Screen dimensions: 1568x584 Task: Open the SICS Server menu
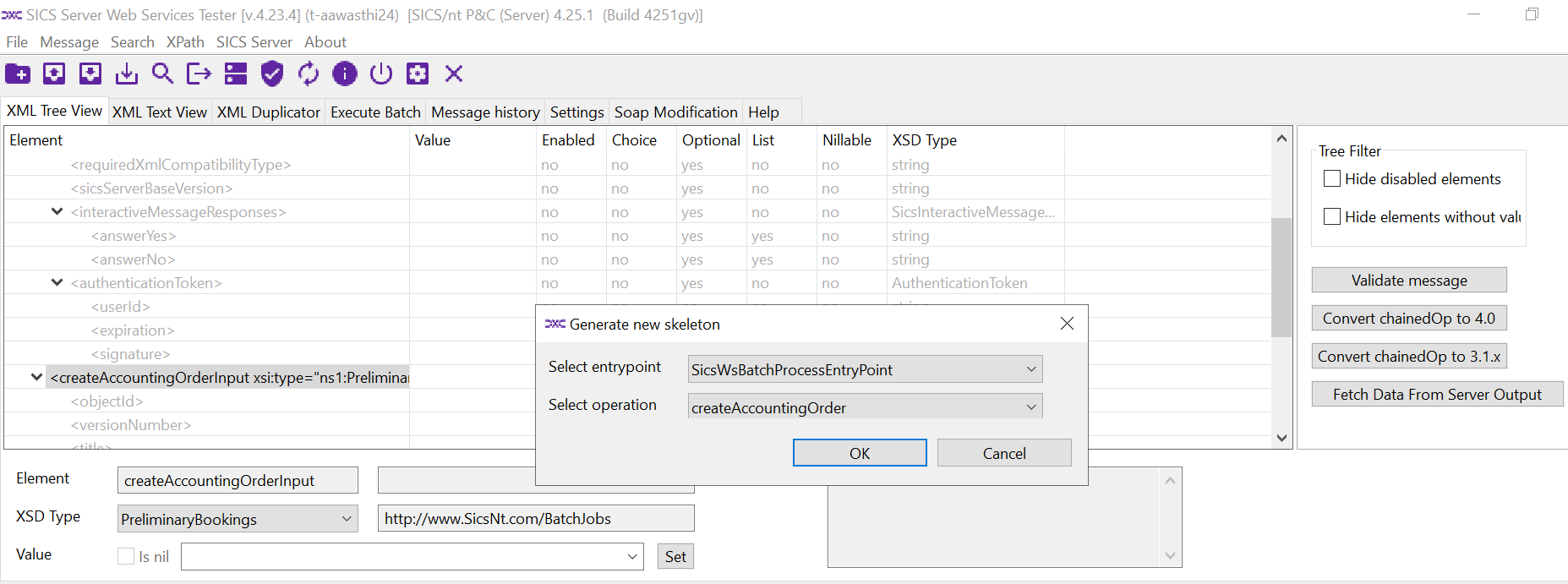click(254, 42)
